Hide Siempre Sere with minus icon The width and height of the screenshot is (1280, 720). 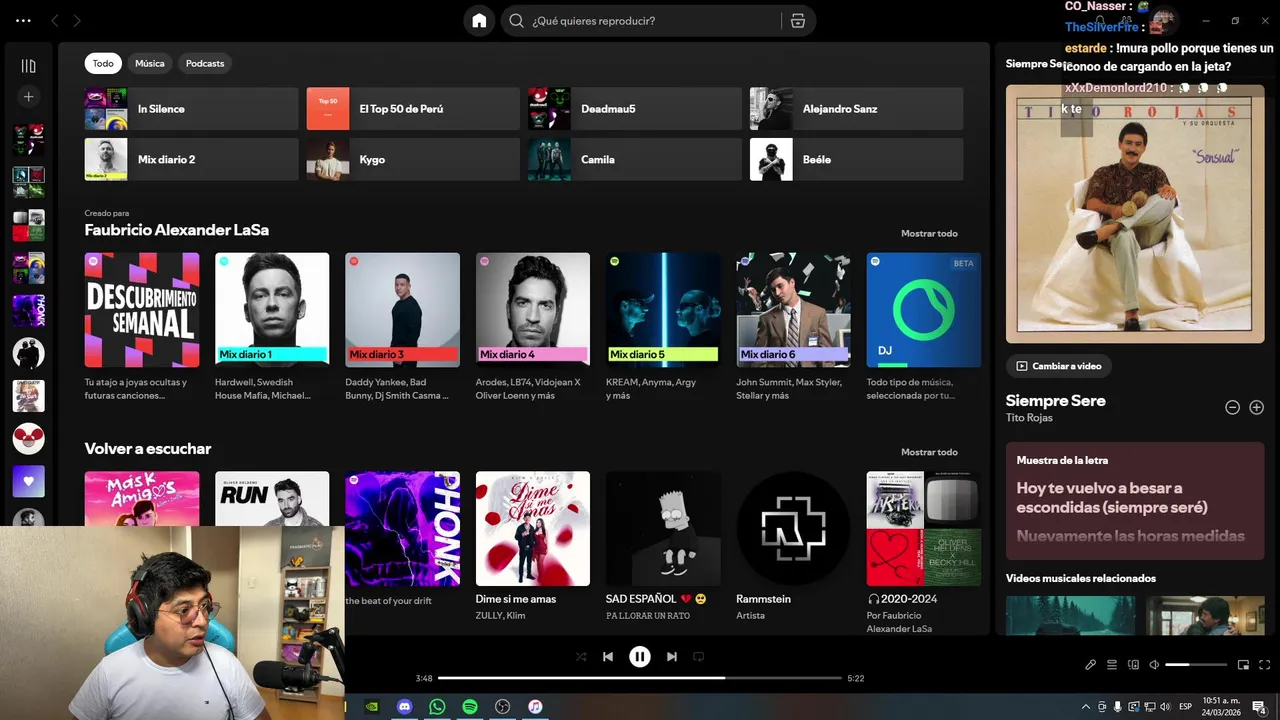click(1232, 407)
